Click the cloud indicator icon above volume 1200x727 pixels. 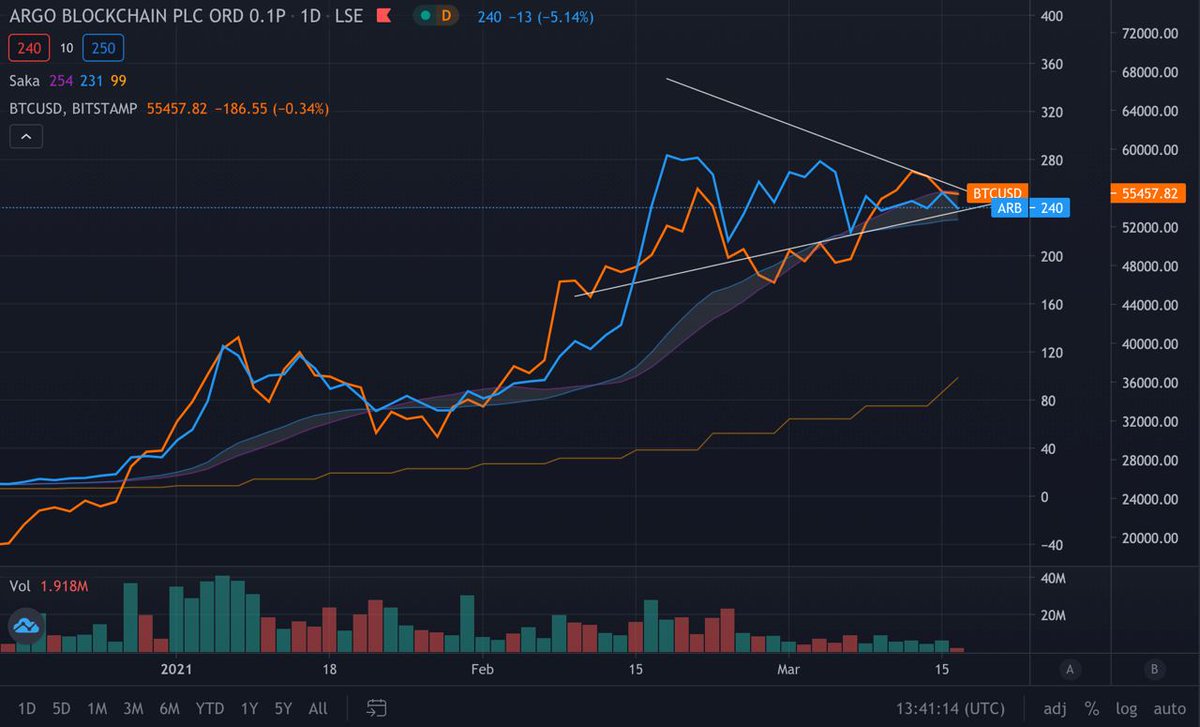tap(25, 627)
